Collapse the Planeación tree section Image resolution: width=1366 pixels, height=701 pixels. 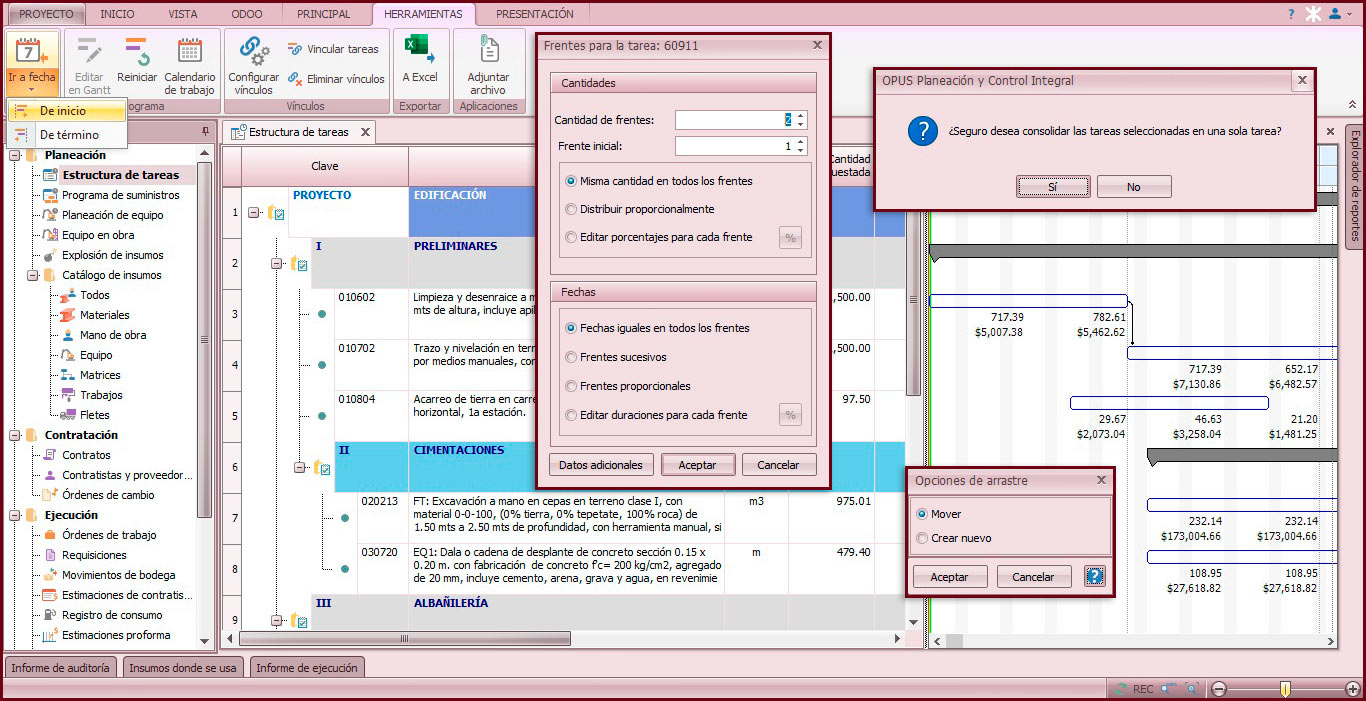tap(15, 155)
